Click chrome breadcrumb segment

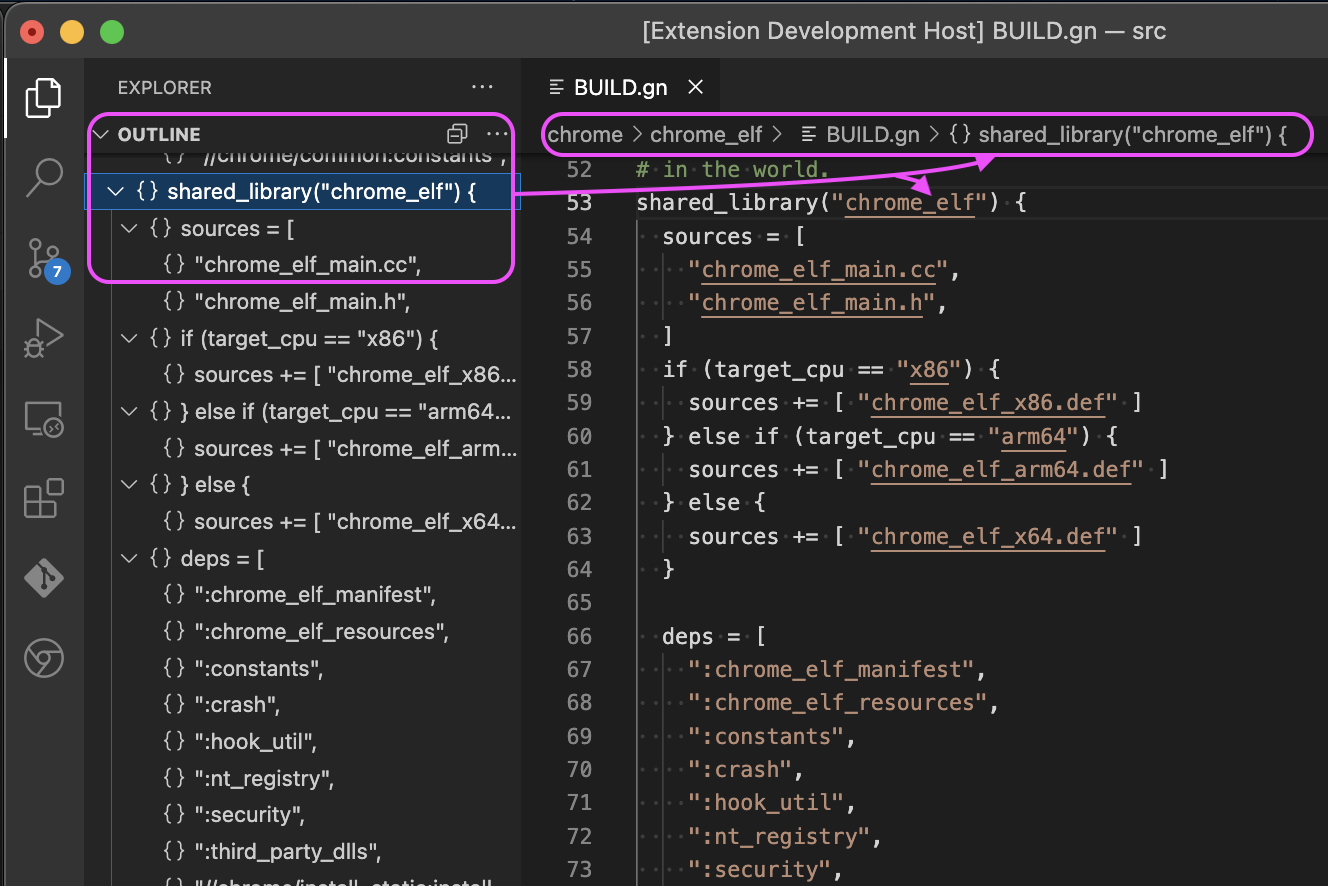point(585,135)
